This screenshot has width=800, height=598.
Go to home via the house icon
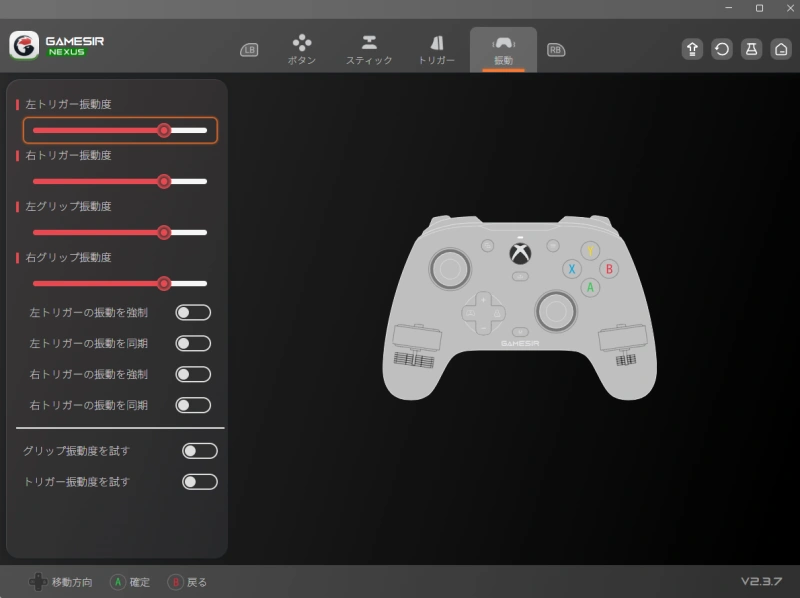pos(781,49)
